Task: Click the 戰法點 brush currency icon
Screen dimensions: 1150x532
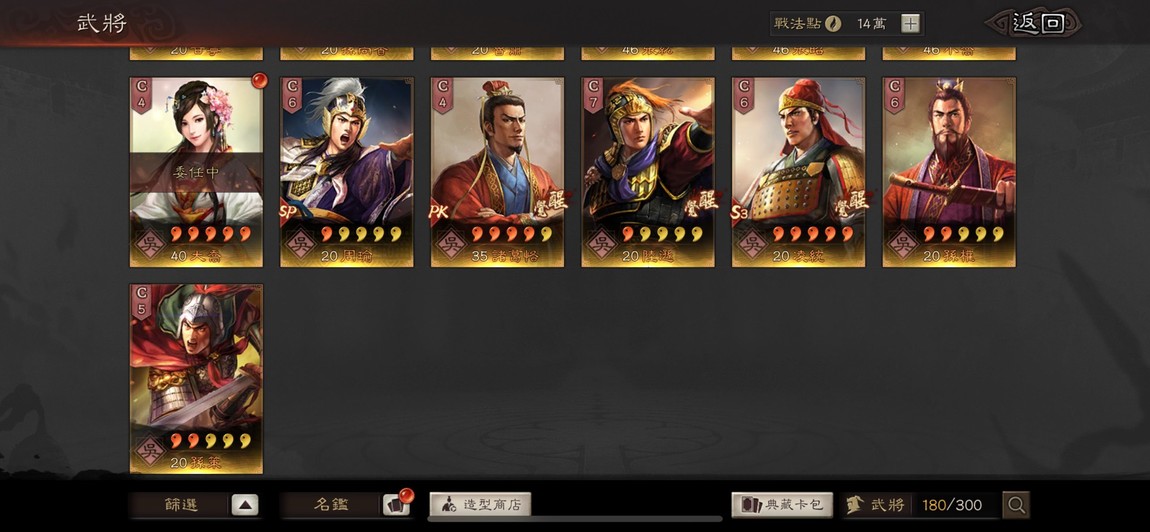Action: (833, 23)
